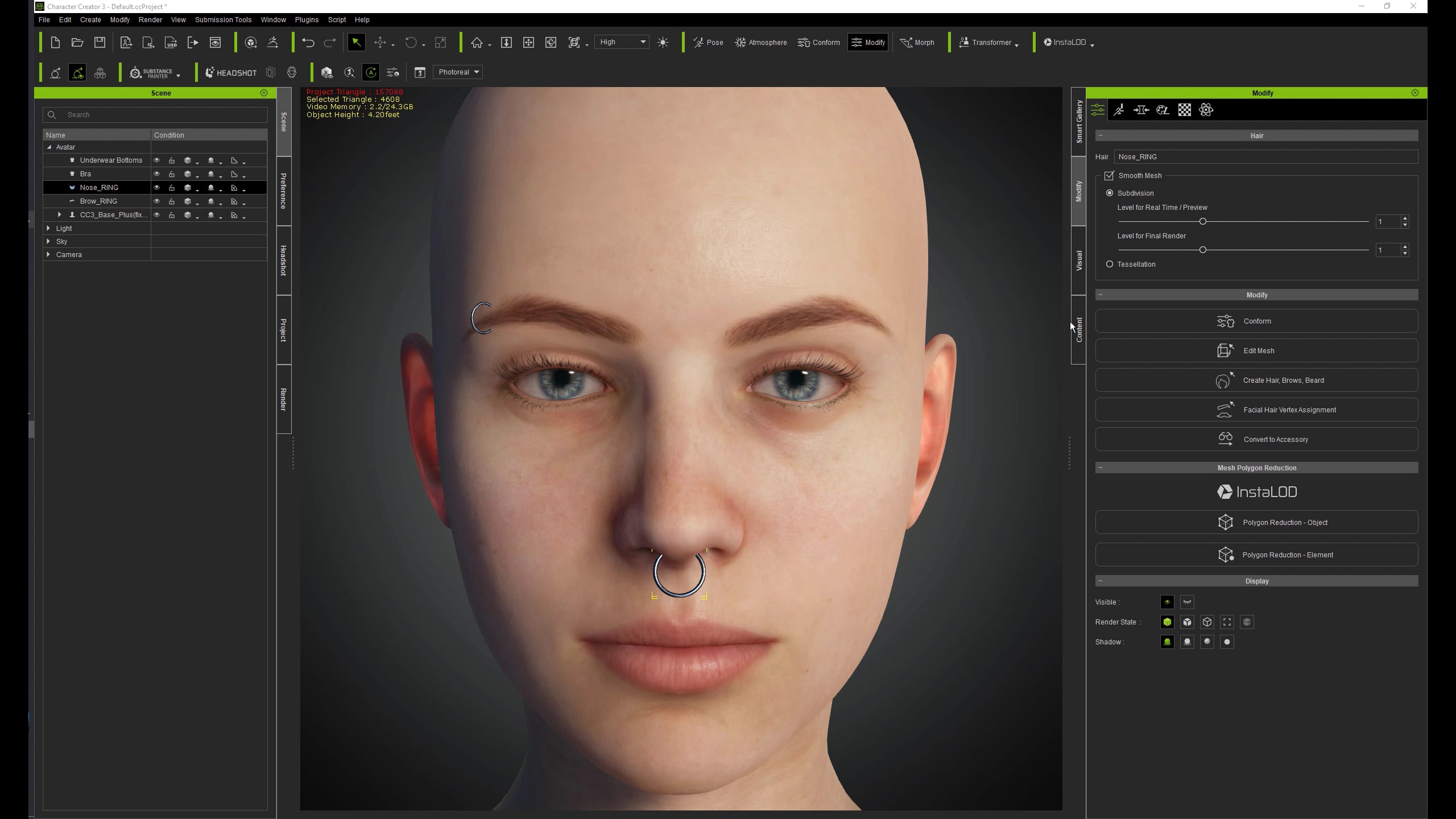The height and width of the screenshot is (819, 1456).
Task: Click the Home camera view icon
Action: click(477, 43)
